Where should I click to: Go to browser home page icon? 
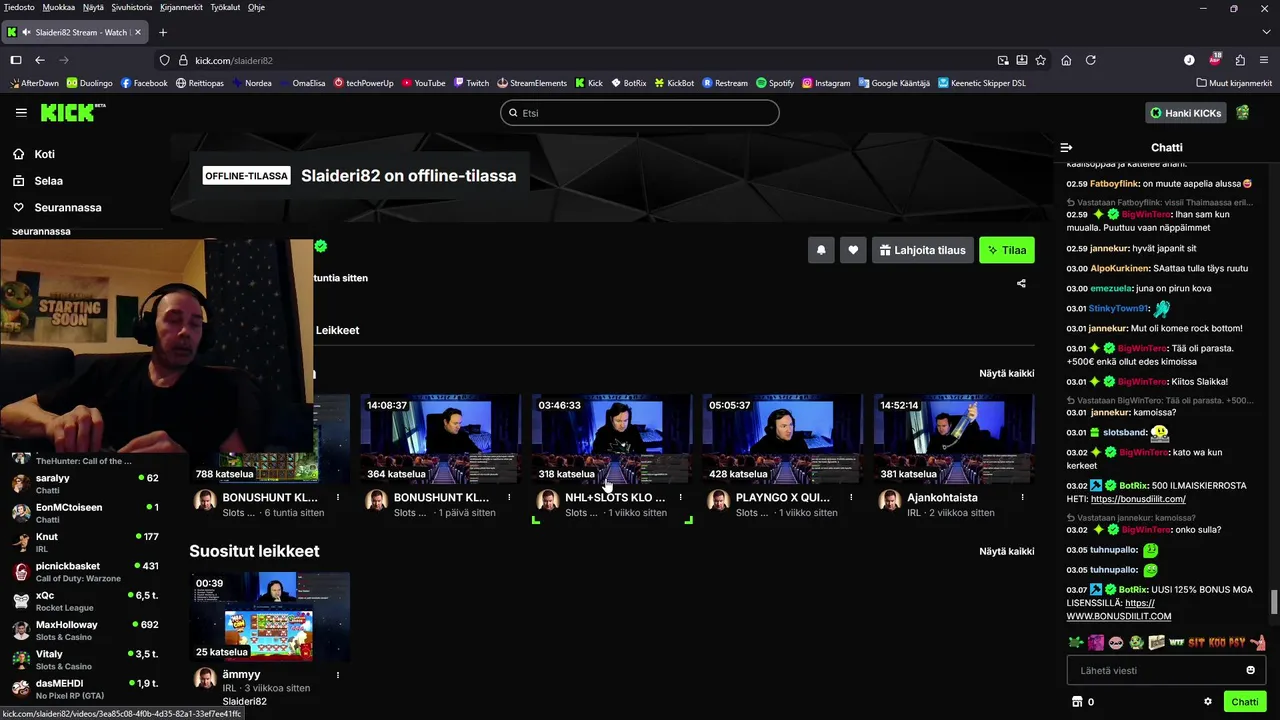tap(1066, 60)
